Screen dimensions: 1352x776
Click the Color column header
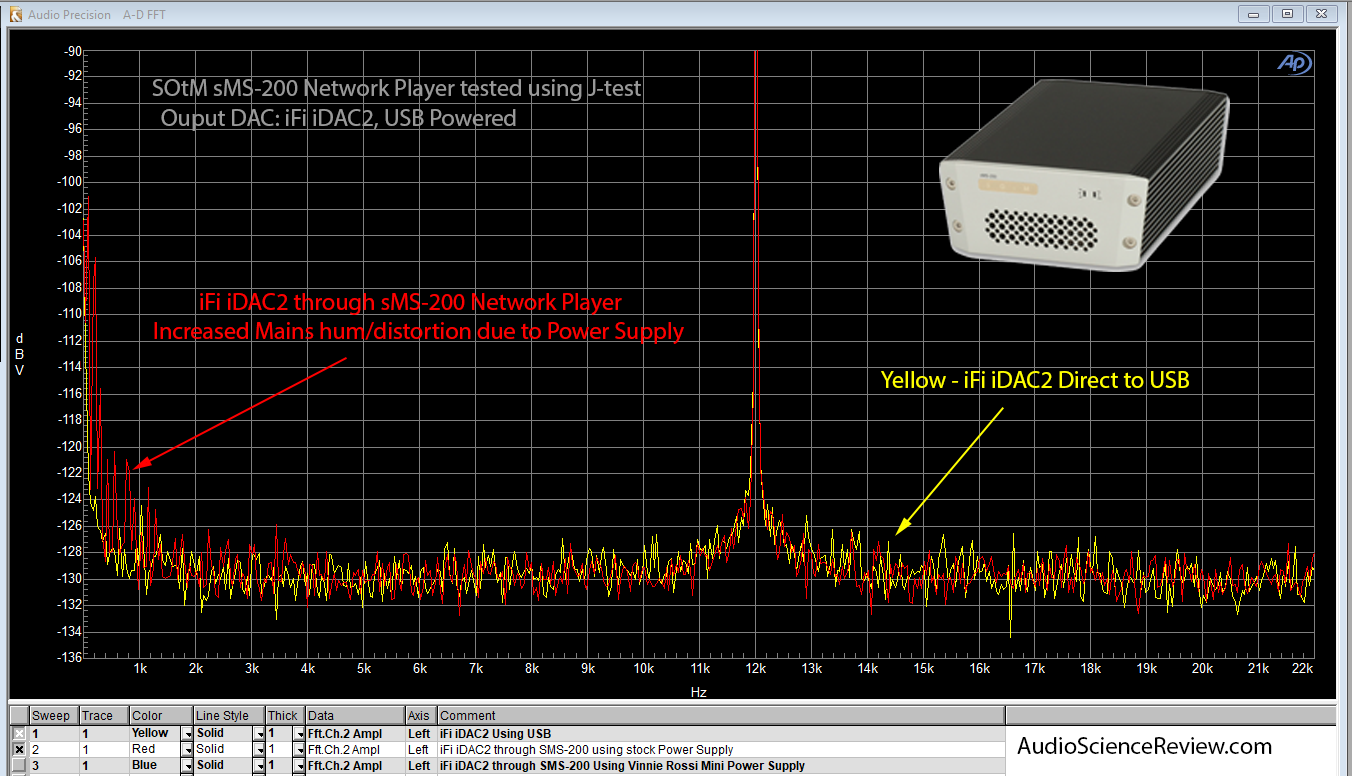point(161,716)
